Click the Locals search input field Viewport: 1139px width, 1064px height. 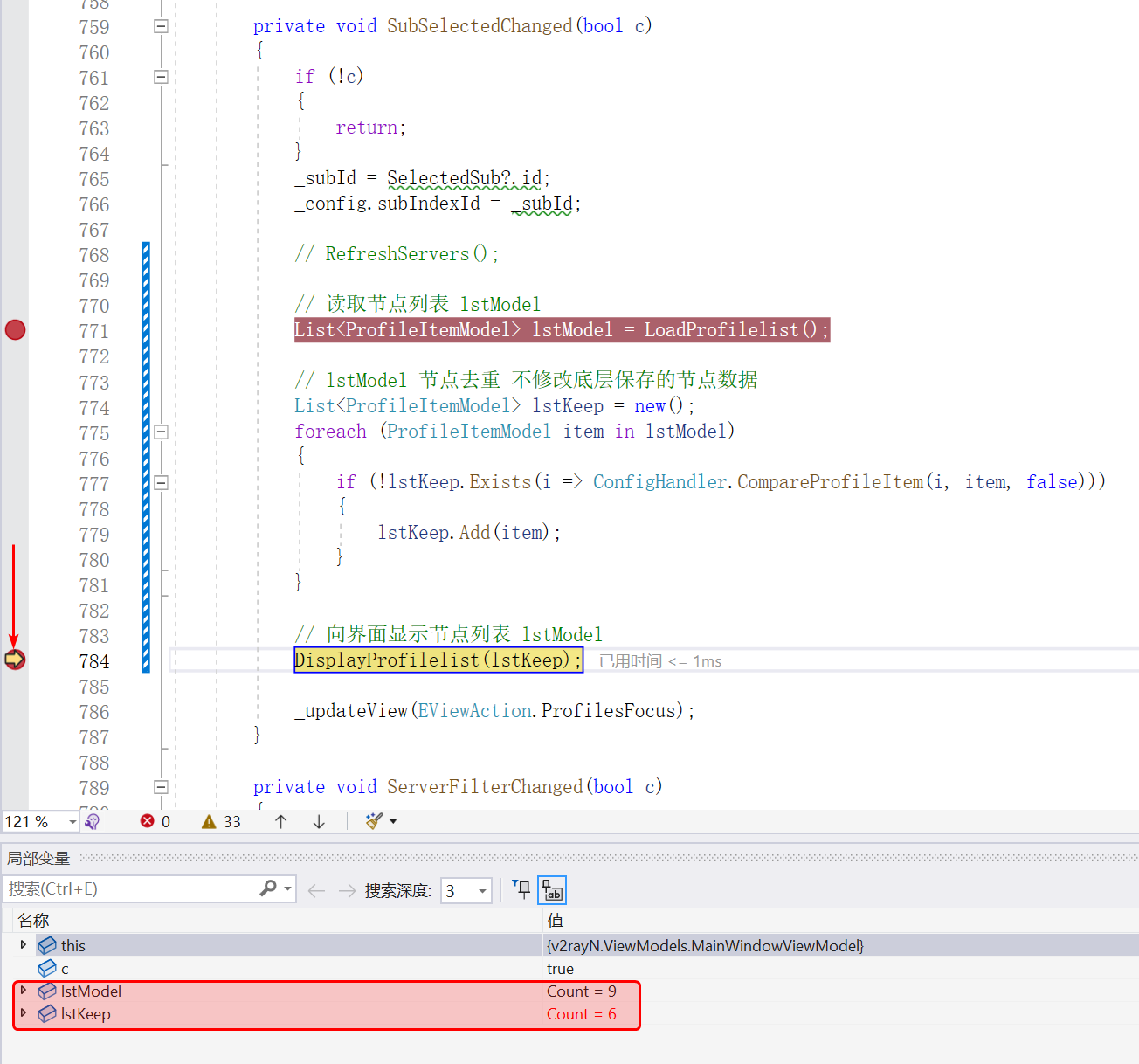coord(131,889)
